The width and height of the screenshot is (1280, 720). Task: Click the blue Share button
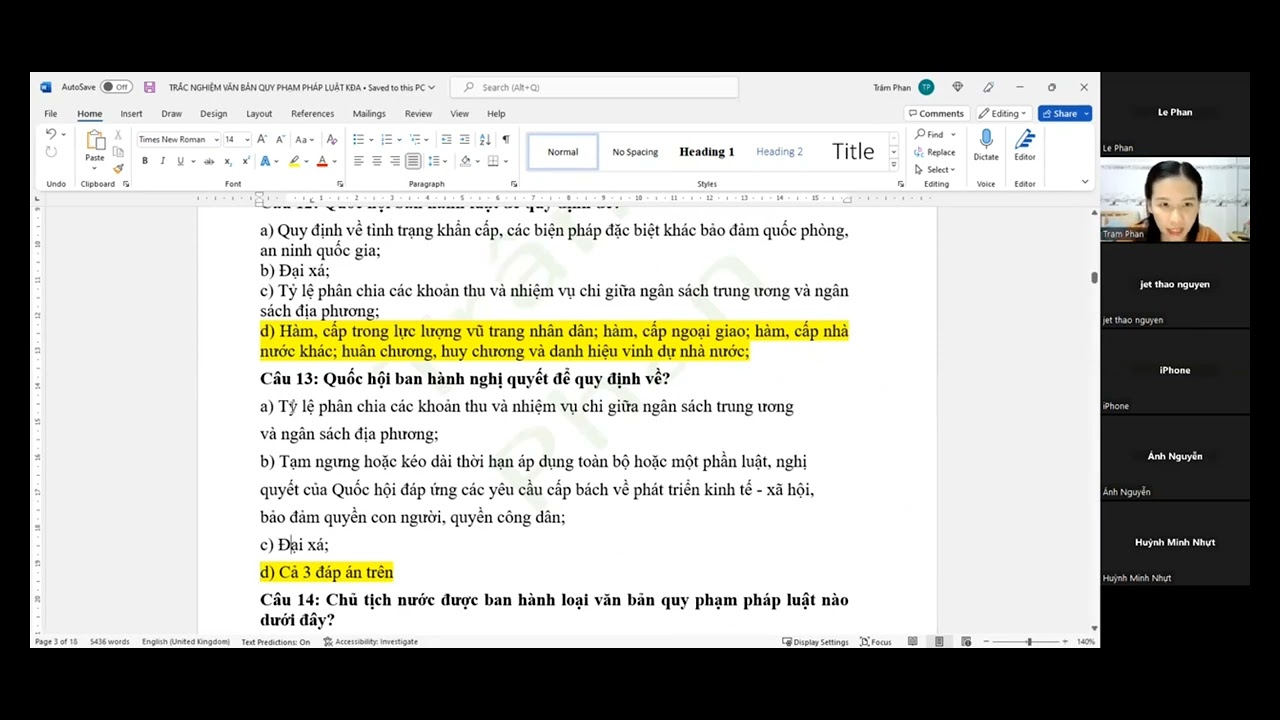tap(1064, 113)
